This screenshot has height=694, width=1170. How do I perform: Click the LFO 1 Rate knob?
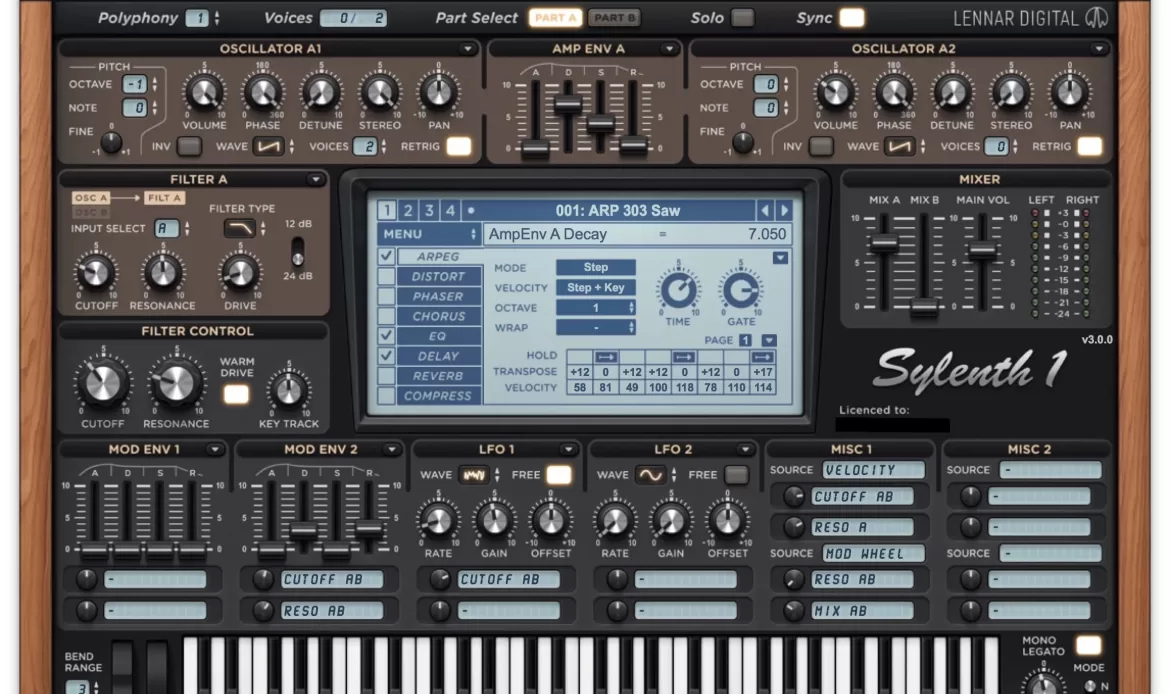tap(438, 521)
